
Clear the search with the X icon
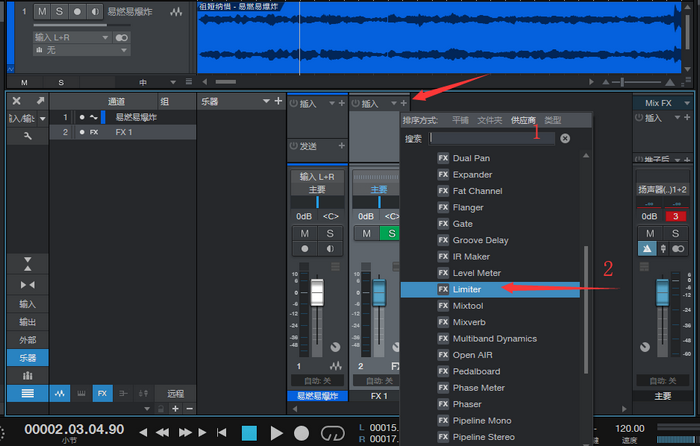coord(565,139)
